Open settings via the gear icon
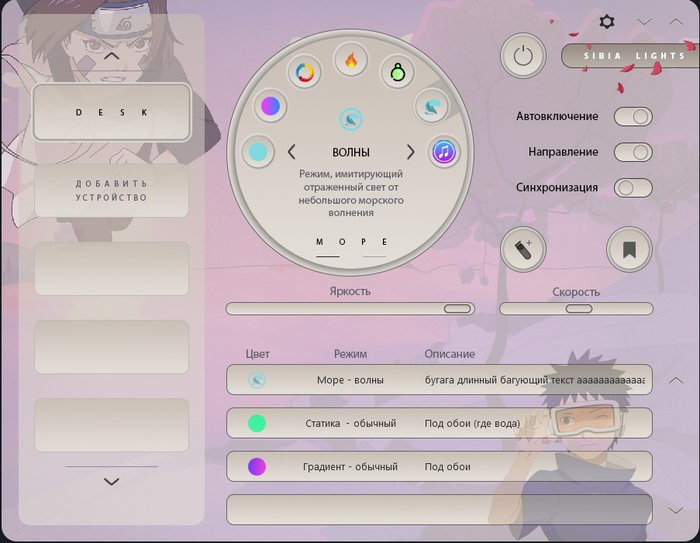 [x=607, y=21]
